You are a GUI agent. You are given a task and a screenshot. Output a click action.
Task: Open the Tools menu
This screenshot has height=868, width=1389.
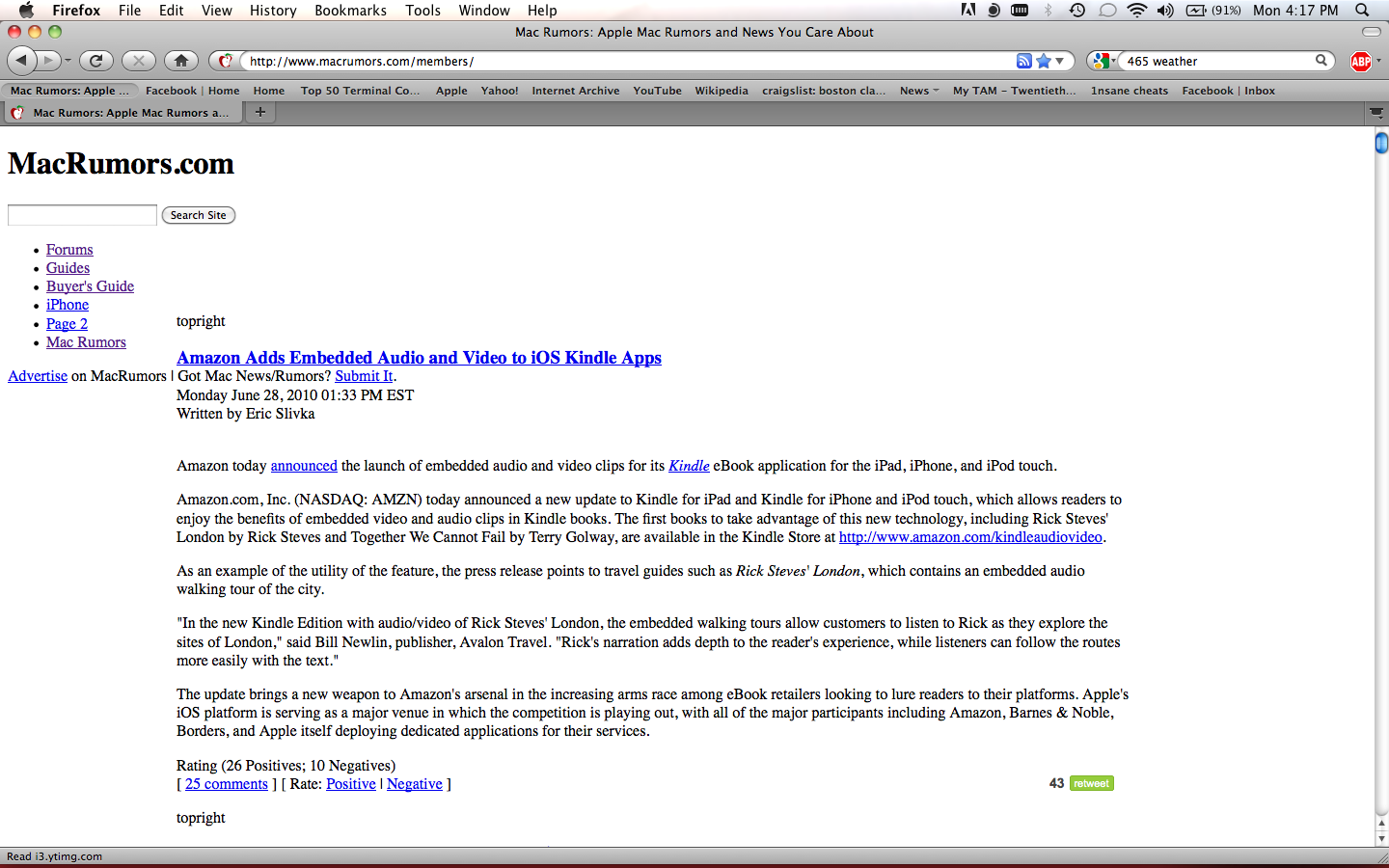tap(422, 11)
